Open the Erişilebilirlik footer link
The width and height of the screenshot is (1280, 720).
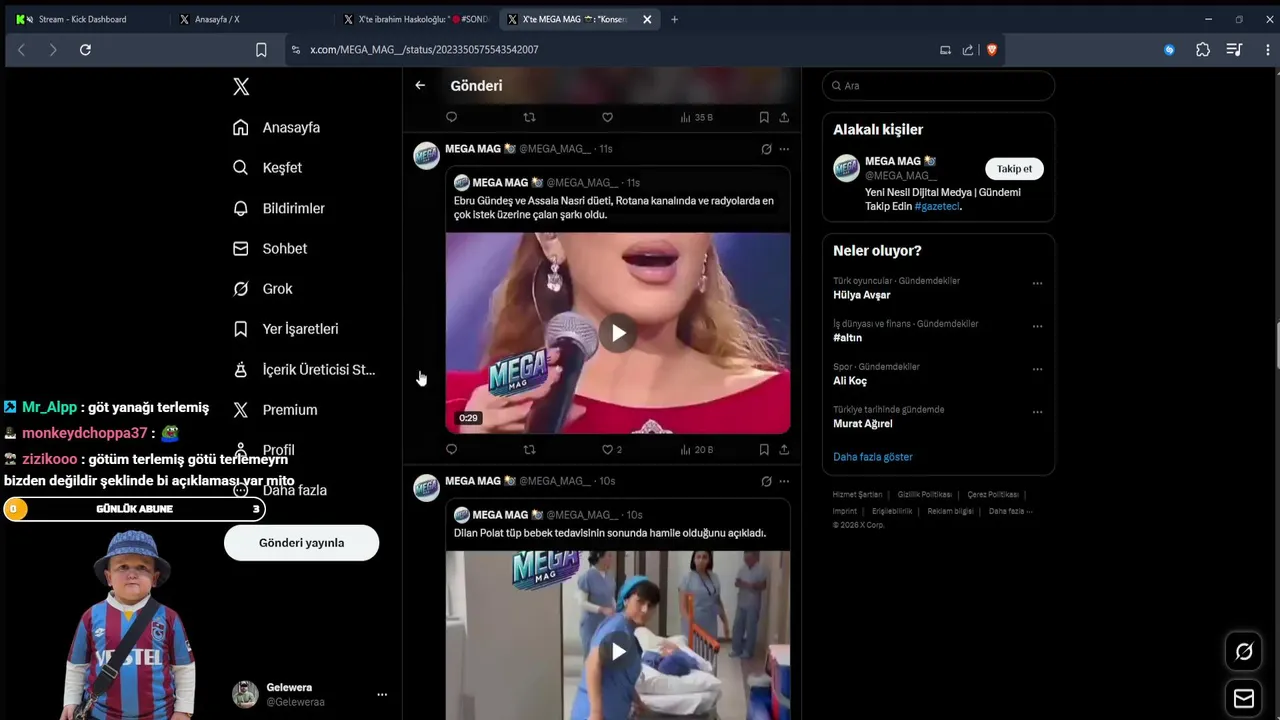click(892, 511)
